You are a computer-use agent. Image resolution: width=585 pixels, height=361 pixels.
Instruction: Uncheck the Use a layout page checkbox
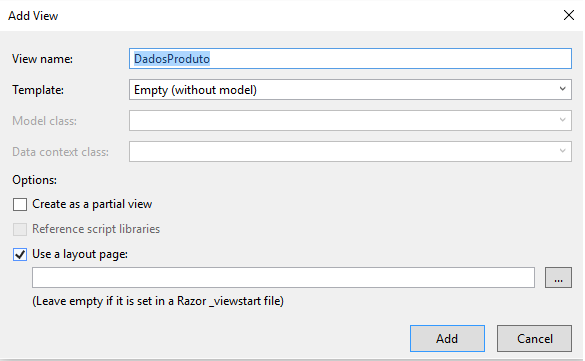click(20, 254)
